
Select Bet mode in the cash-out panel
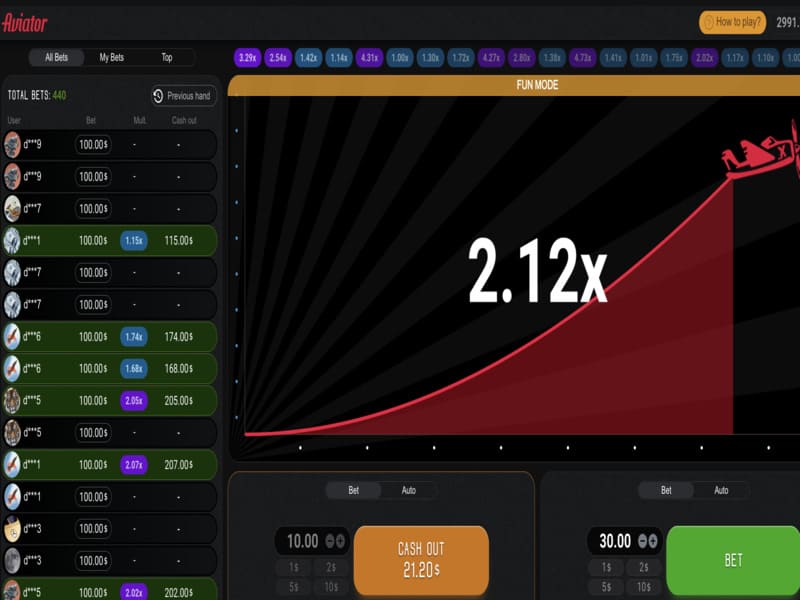pos(354,490)
